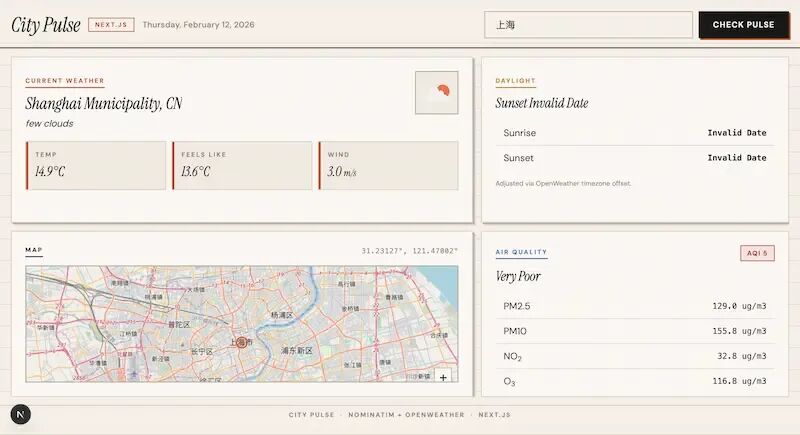Click the CURRENT WEATHER section label

[65, 81]
